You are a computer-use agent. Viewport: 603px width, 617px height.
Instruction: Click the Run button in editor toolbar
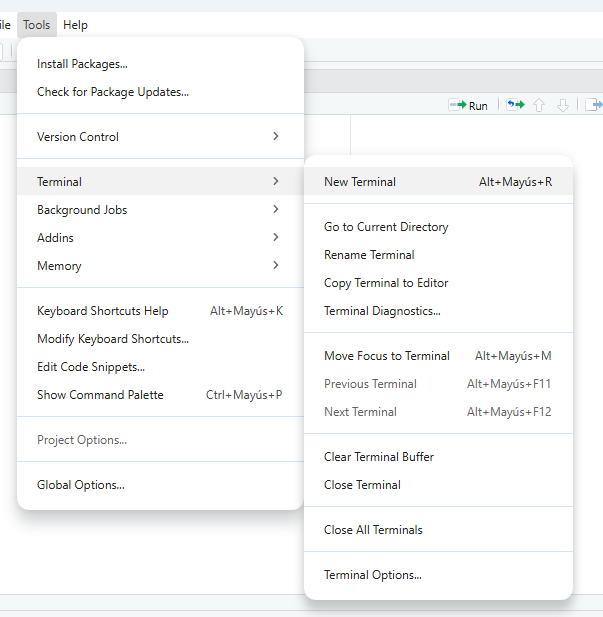click(468, 105)
